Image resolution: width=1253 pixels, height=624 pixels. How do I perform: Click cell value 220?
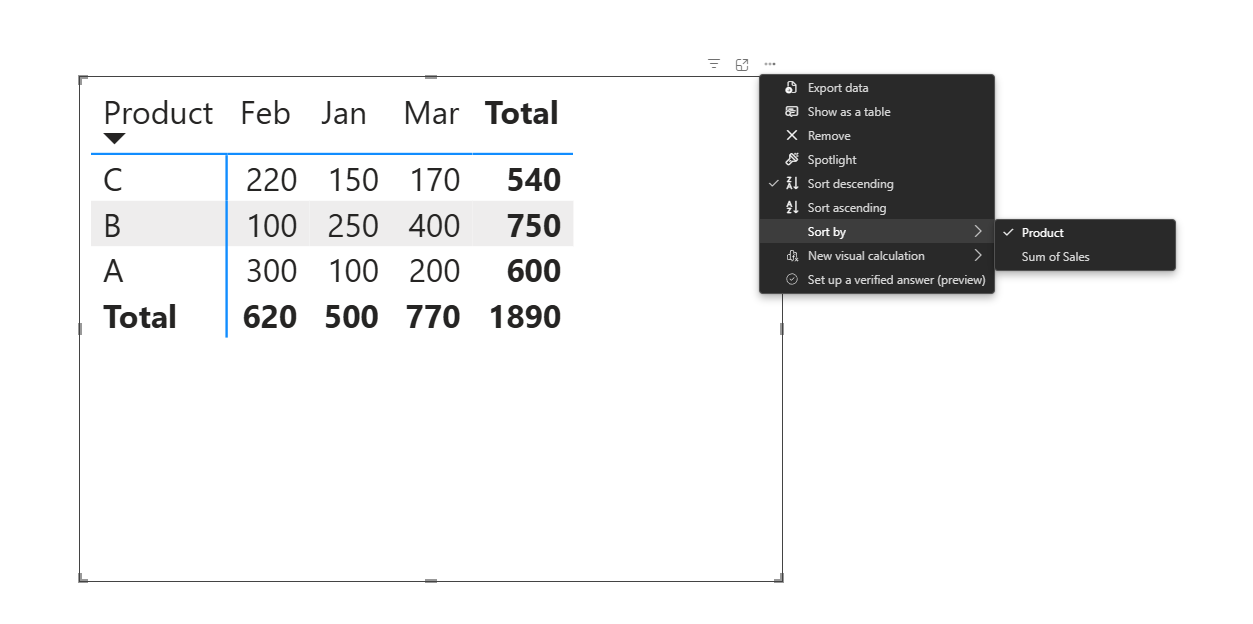[272, 180]
